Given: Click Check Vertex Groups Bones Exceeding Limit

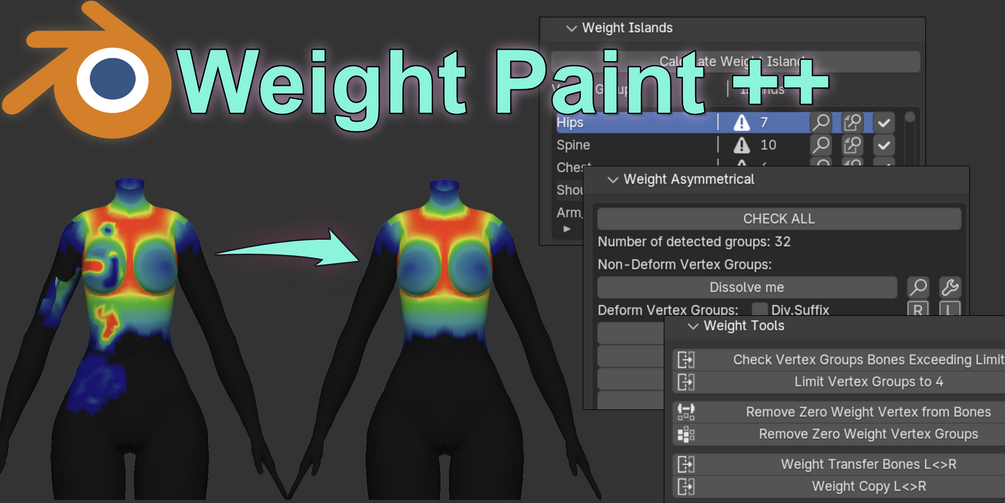Looking at the screenshot, I should tap(840, 359).
